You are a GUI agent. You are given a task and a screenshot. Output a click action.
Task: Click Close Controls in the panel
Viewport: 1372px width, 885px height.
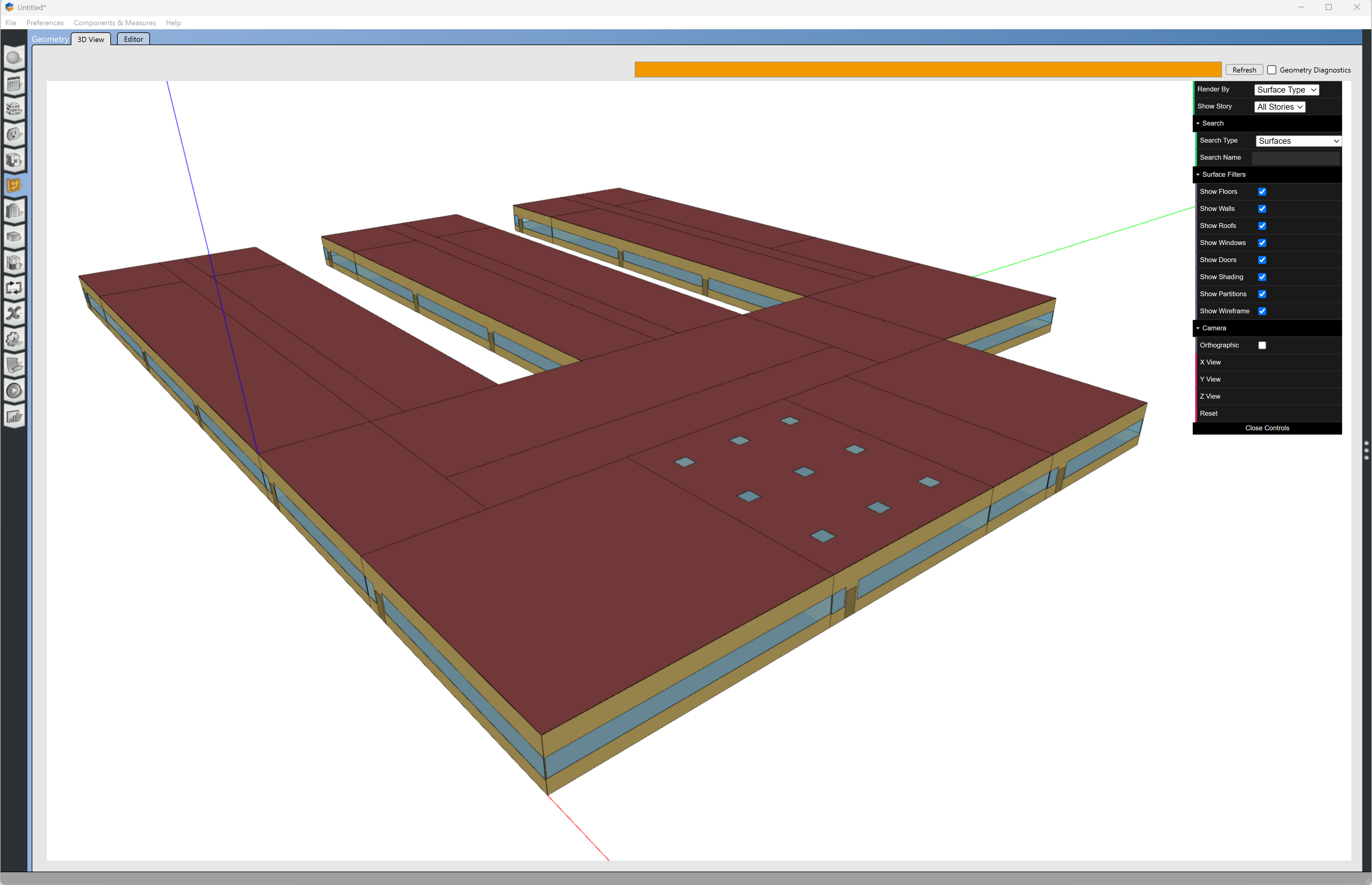pos(1267,428)
